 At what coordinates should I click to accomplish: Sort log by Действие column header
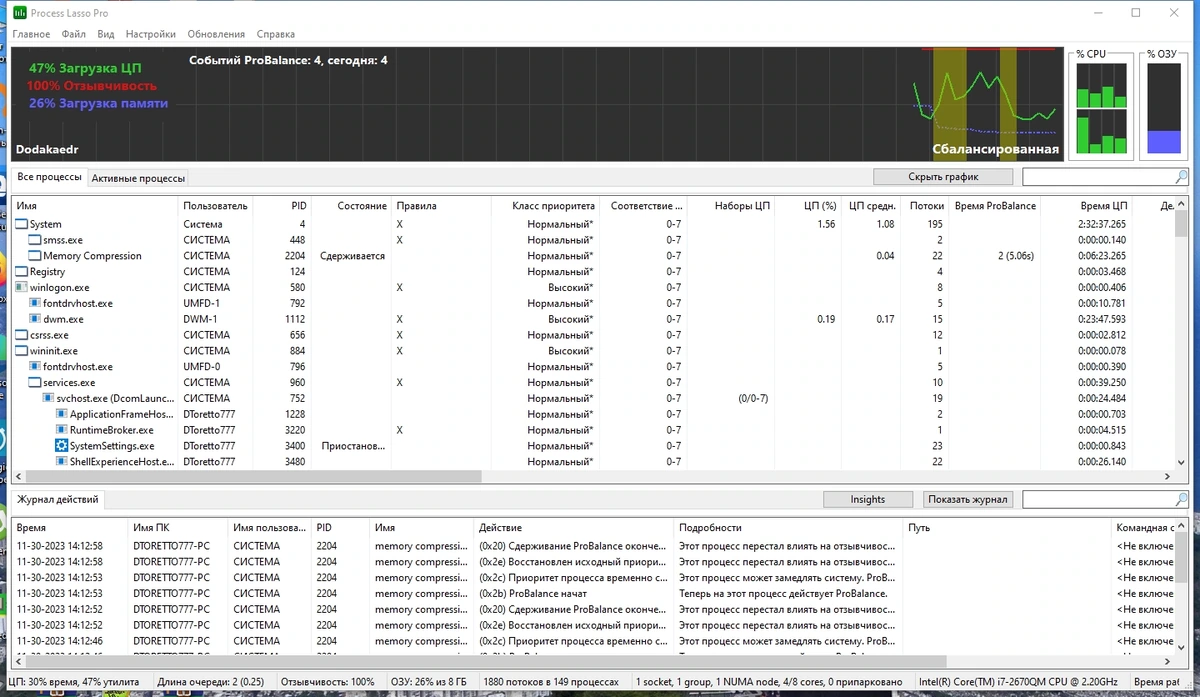tap(575, 527)
